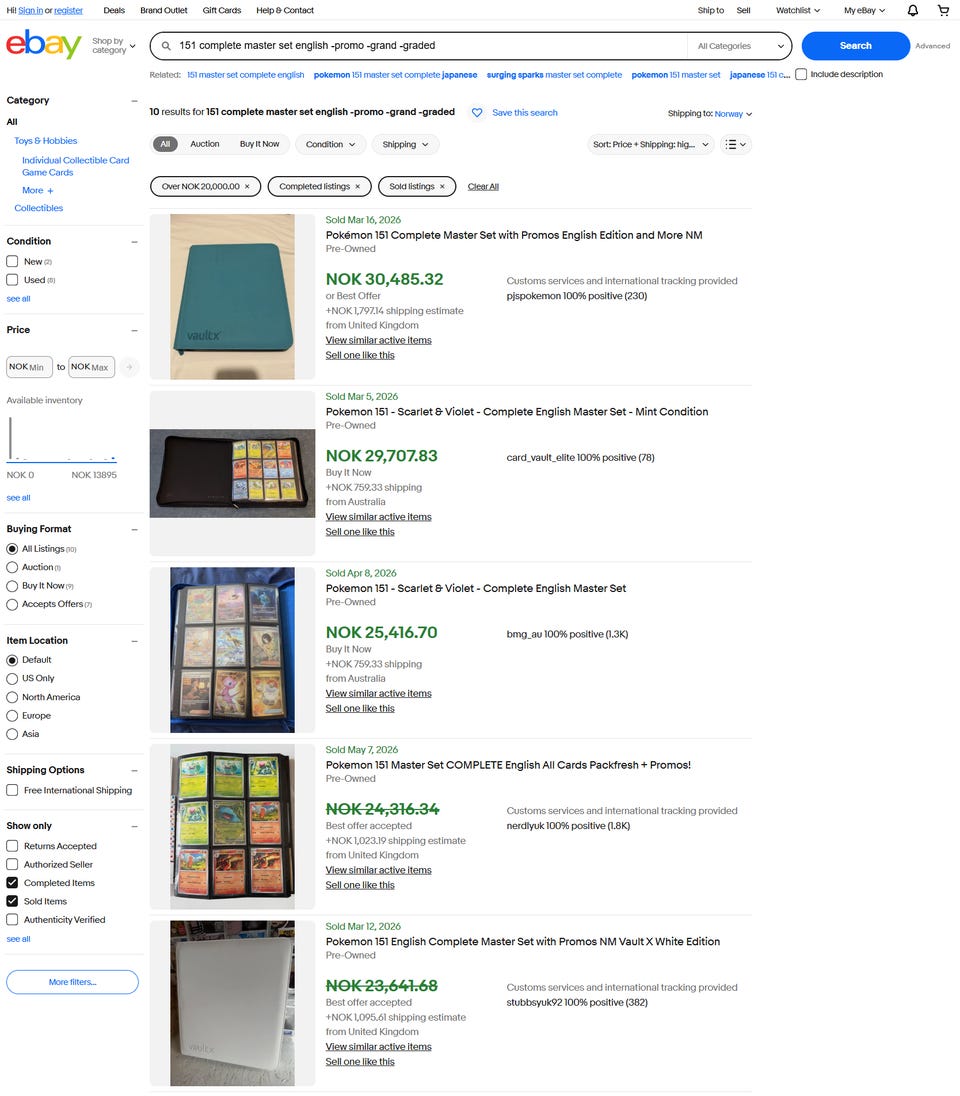
Task: Collapse the Item Location section
Action: point(134,641)
